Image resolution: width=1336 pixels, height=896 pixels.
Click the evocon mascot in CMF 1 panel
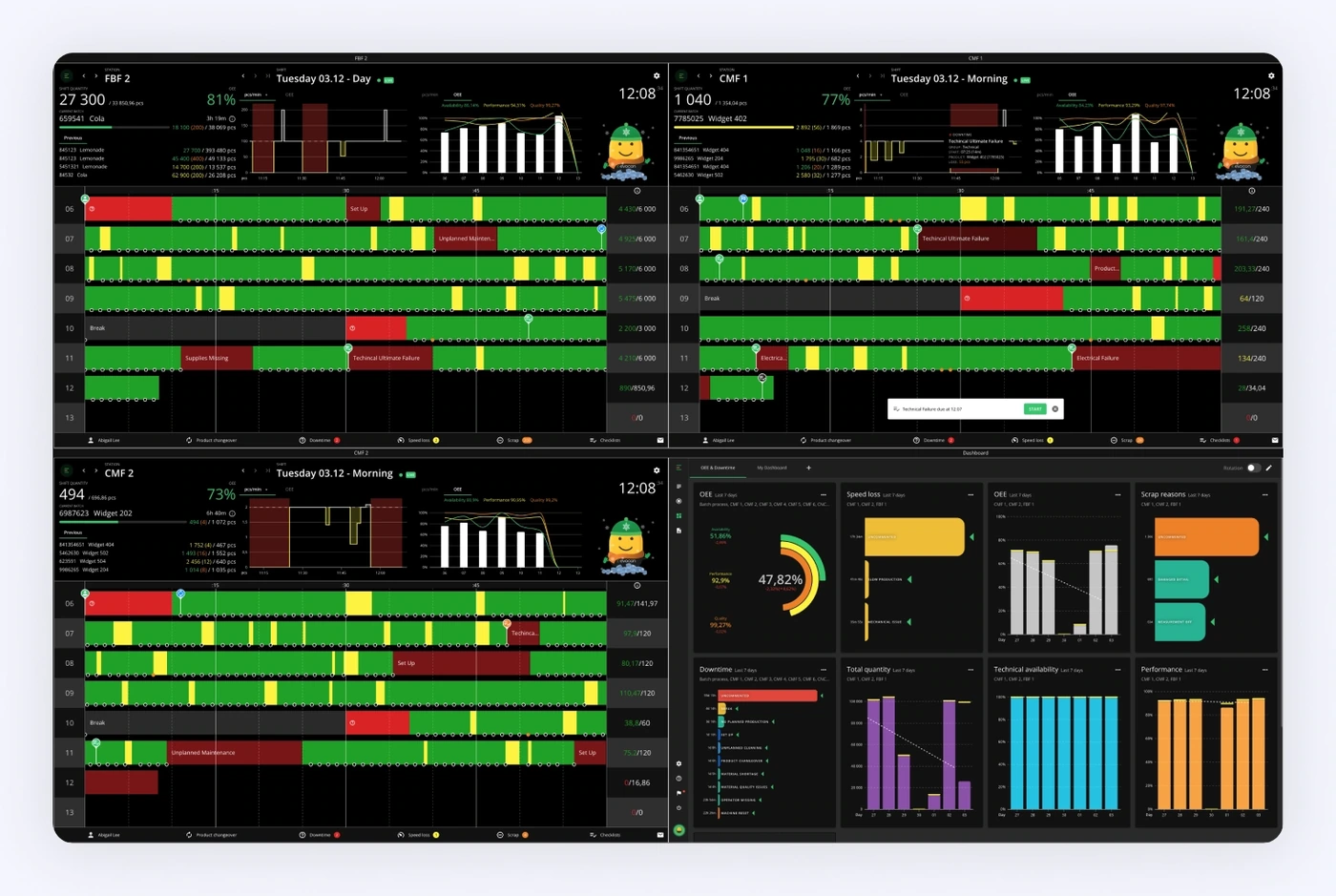(x=1241, y=151)
